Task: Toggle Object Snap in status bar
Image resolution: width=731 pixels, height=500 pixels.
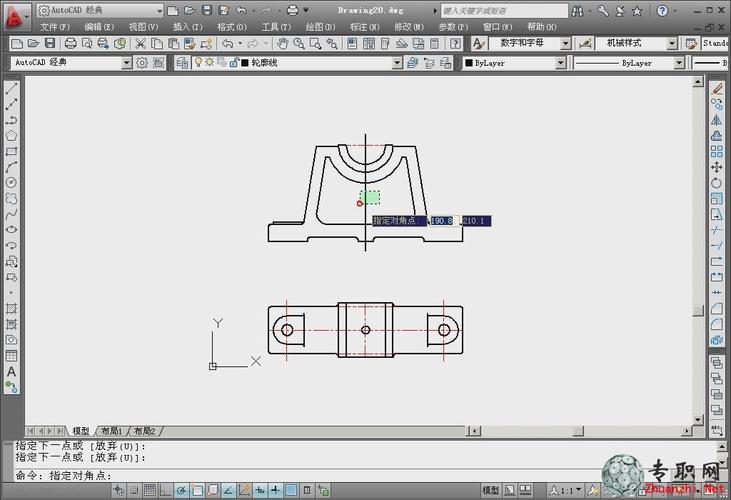Action: pyautogui.click(x=197, y=490)
